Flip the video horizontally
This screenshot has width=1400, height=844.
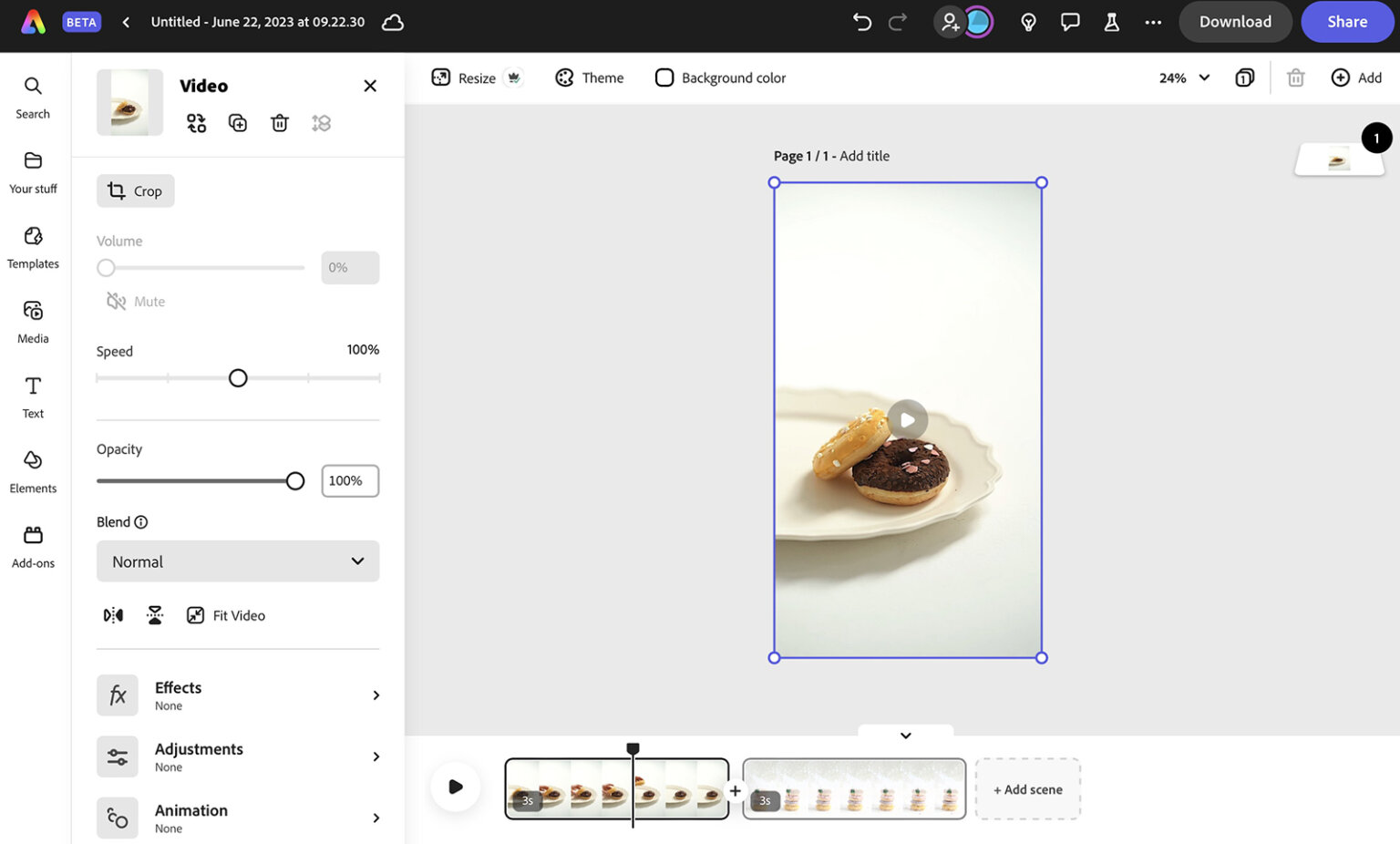[112, 614]
